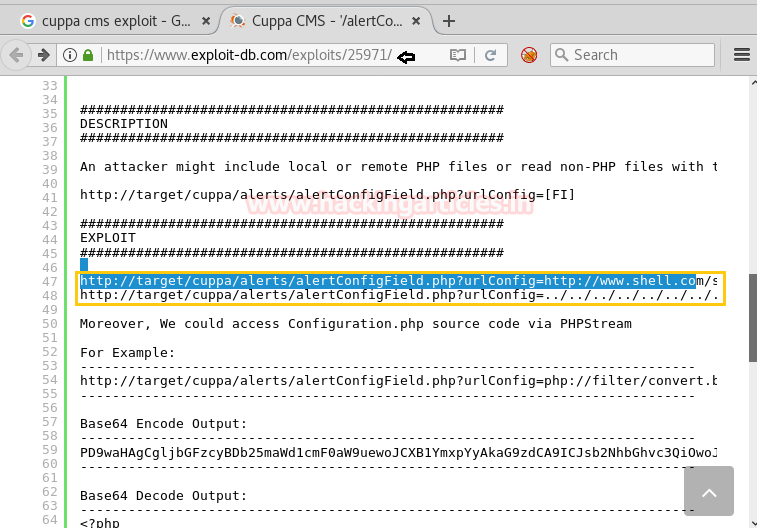Click the '<?php' code line

pyautogui.click(x=99, y=523)
